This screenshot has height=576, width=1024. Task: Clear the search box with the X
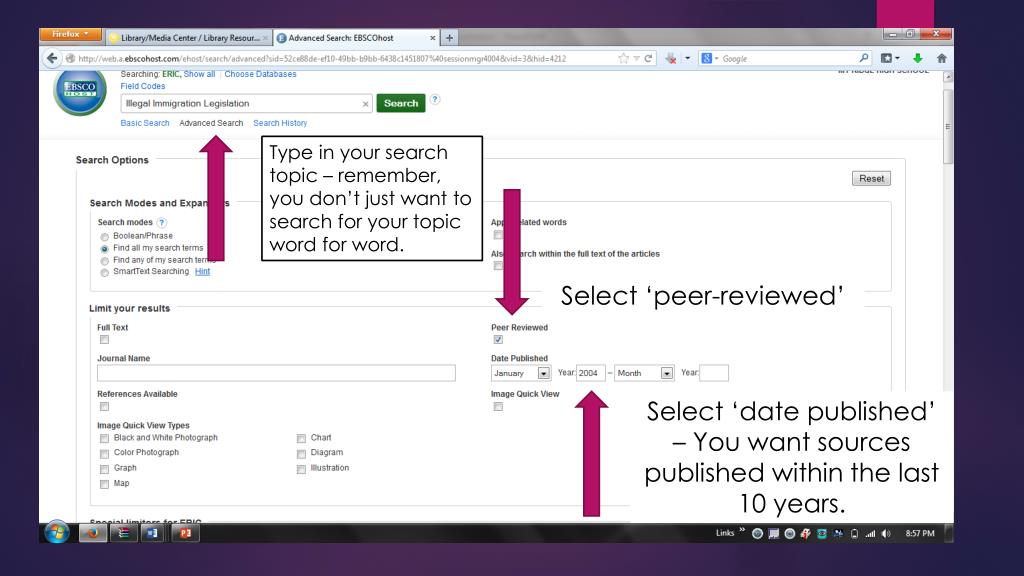[x=365, y=104]
